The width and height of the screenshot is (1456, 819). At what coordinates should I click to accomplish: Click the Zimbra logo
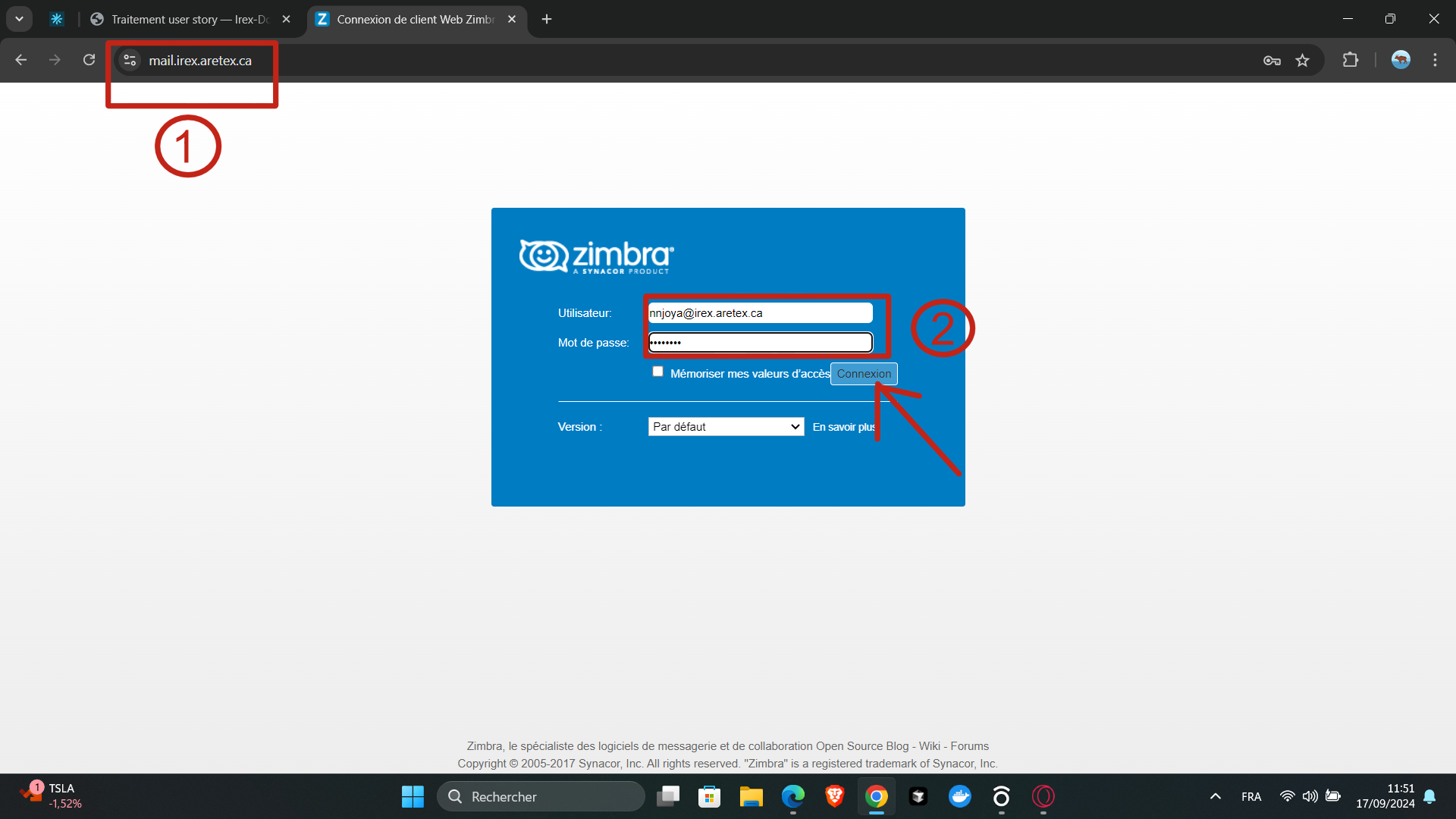click(597, 256)
